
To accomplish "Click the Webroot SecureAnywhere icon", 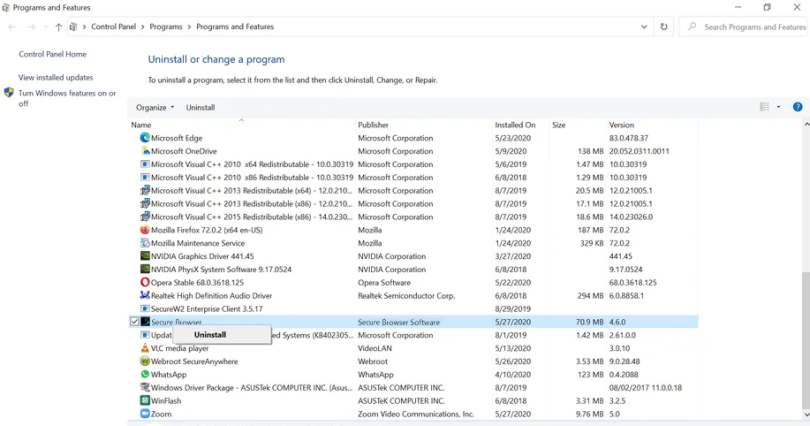I will (145, 361).
